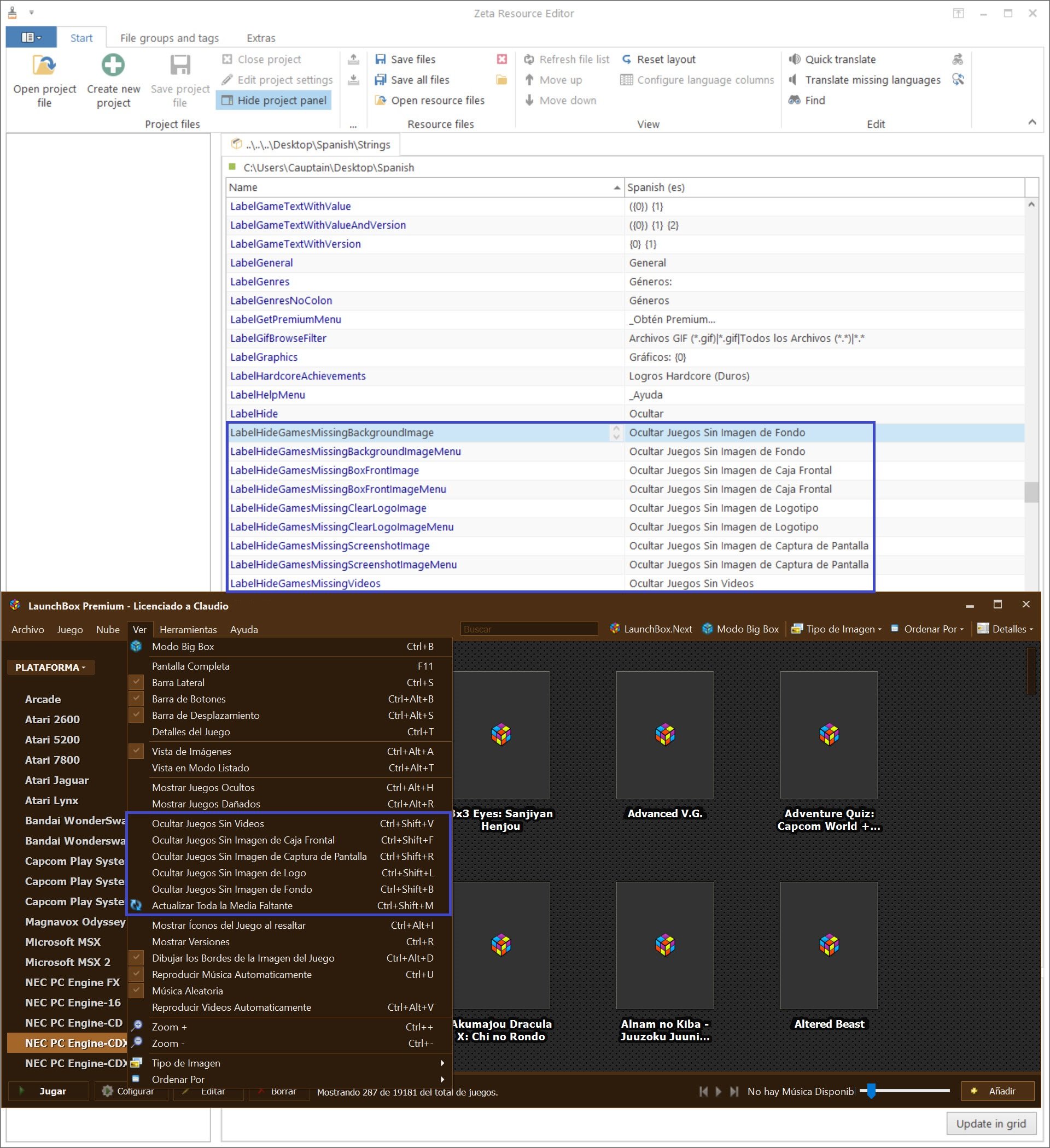The image size is (1050, 1148).
Task: Expand Ordenar Por submenu in Ver menu
Action: 289,1079
